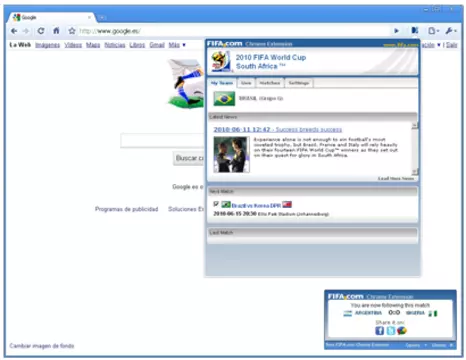Go to the browser home page

coord(56,31)
